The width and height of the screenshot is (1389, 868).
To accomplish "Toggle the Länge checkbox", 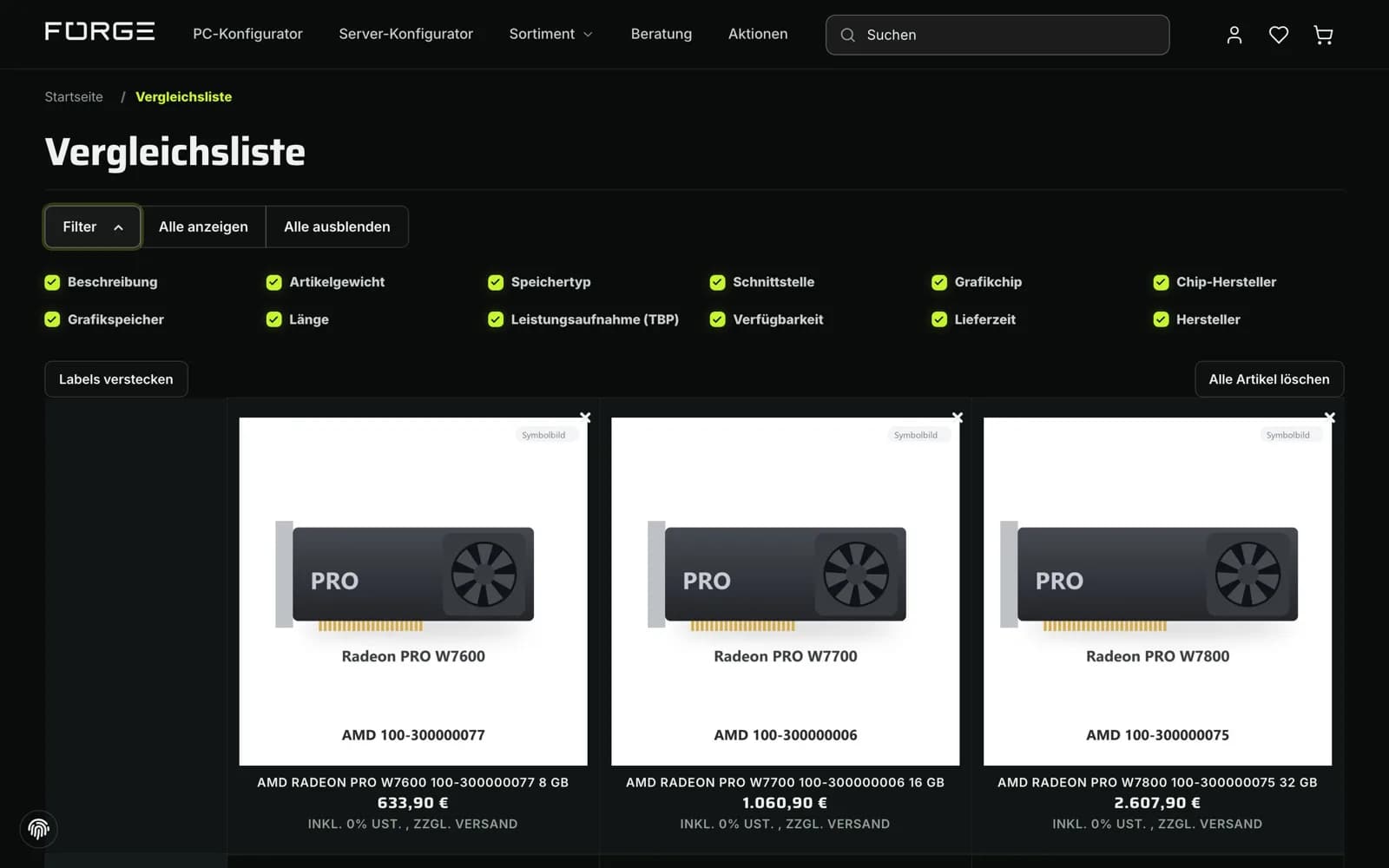I will 273,319.
